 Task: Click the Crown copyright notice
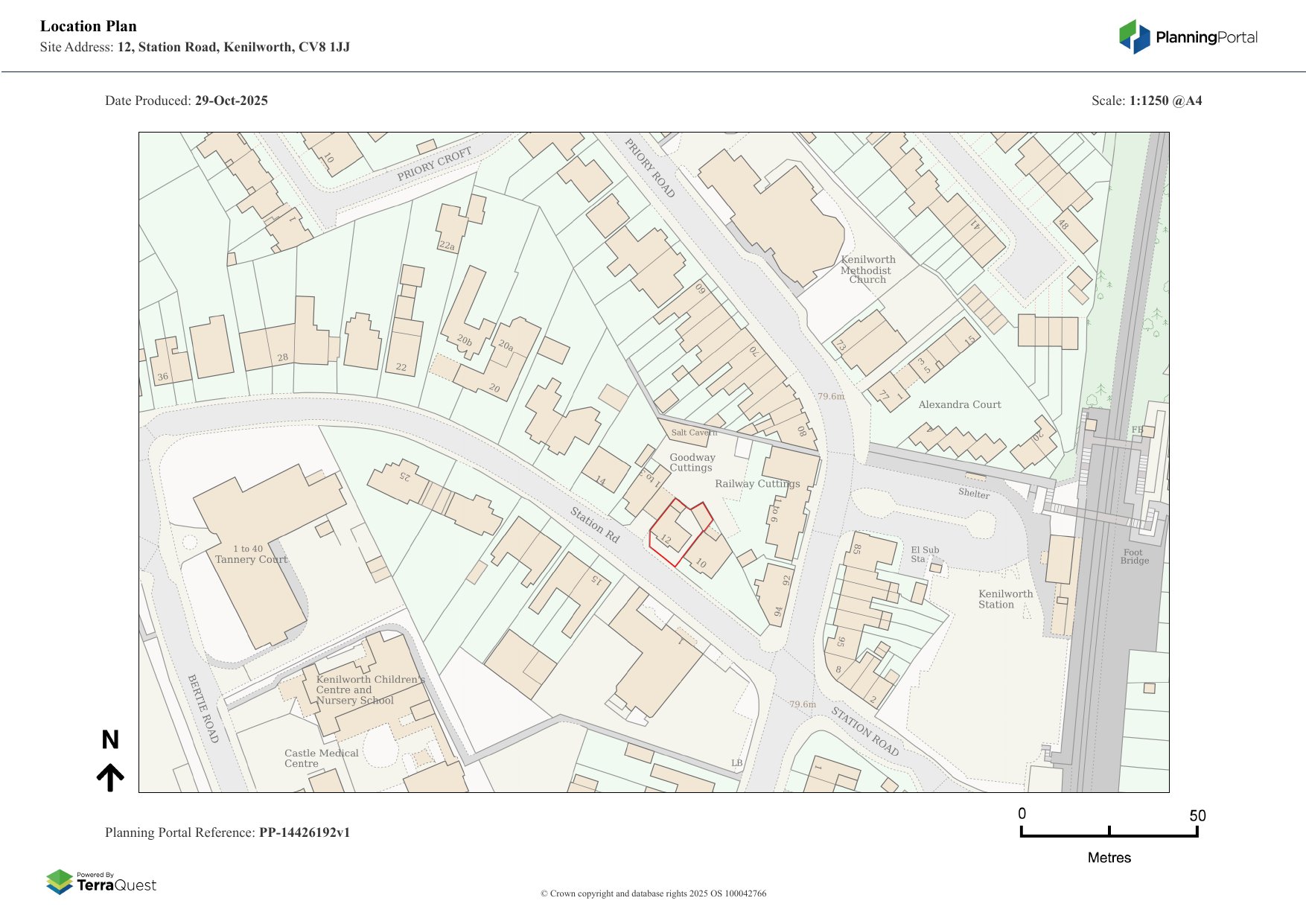point(653,893)
